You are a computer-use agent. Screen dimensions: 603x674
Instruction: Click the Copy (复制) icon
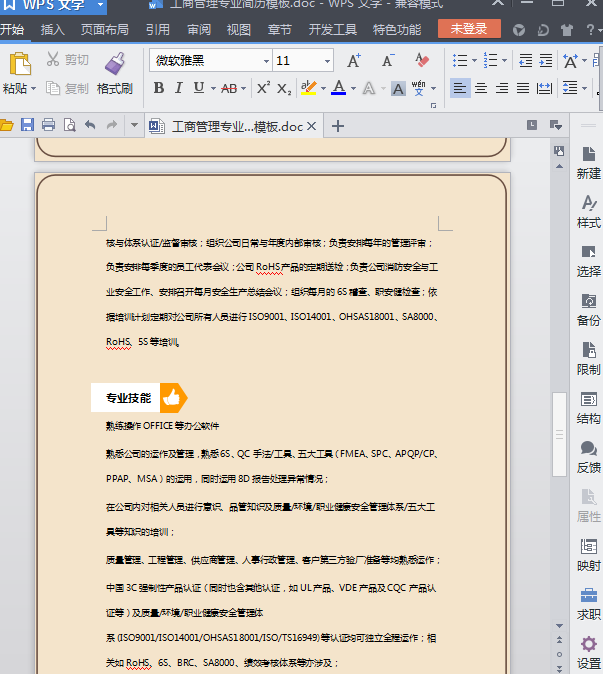[x=52, y=88]
